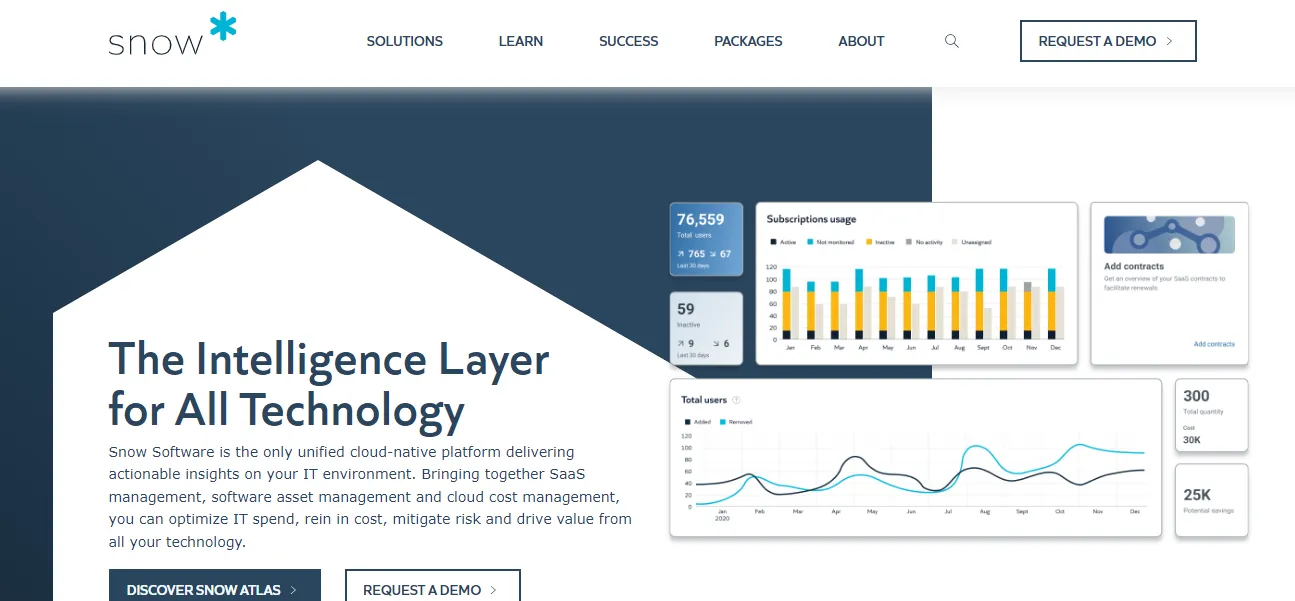
Task: Click the Snow logo in the header
Action: click(173, 34)
